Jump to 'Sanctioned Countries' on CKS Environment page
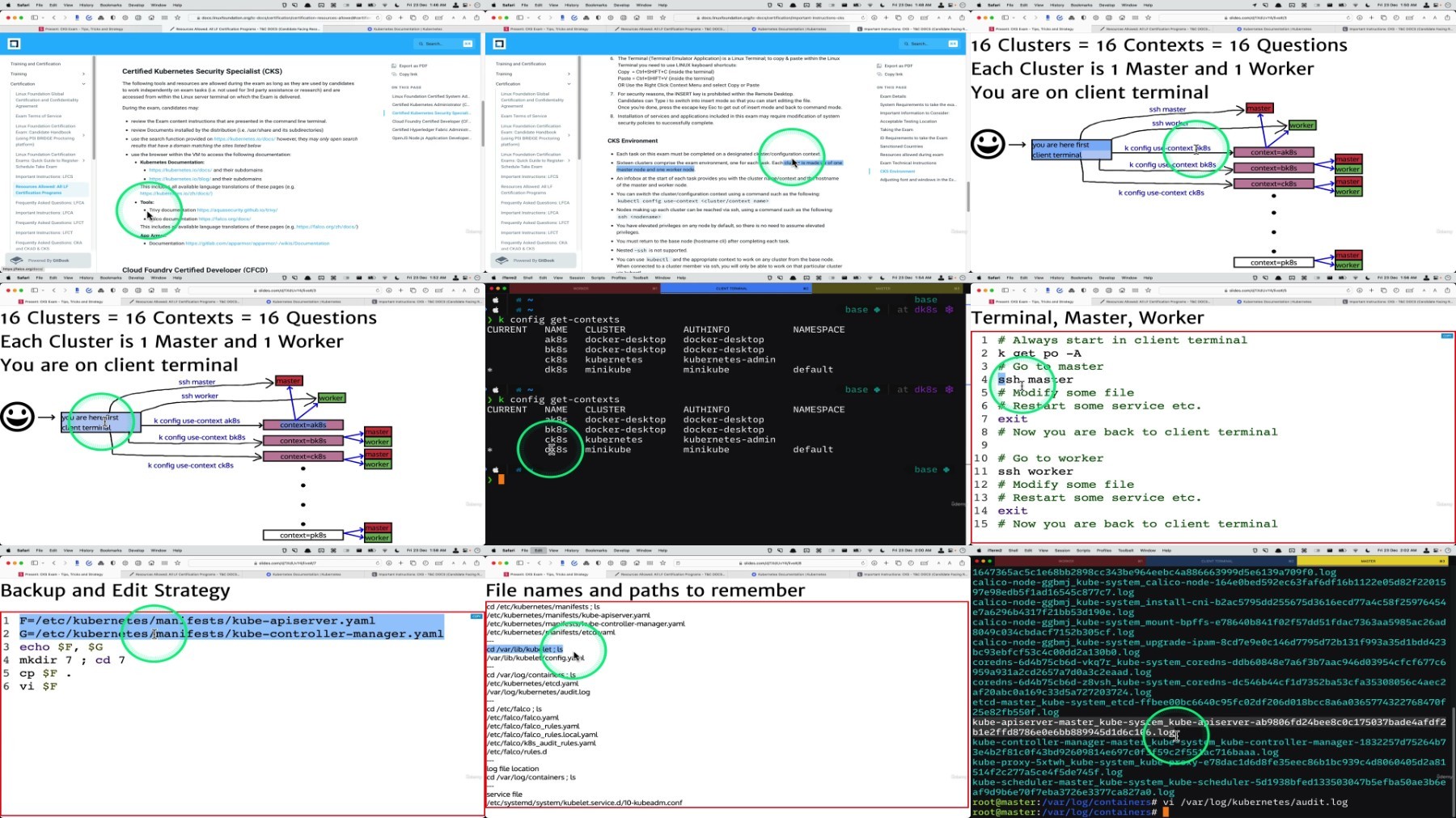 point(901,146)
